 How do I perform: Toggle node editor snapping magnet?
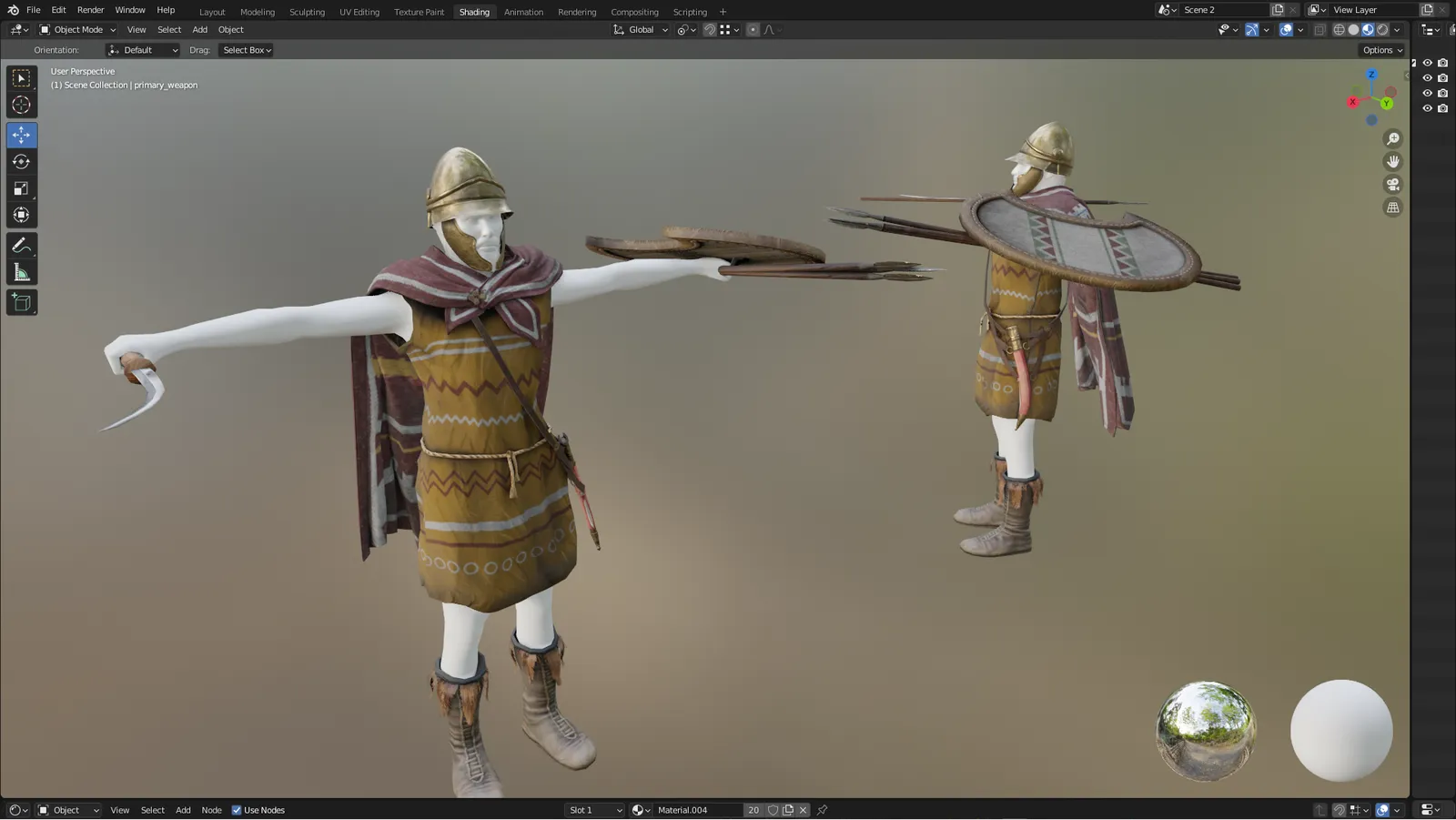[1339, 810]
